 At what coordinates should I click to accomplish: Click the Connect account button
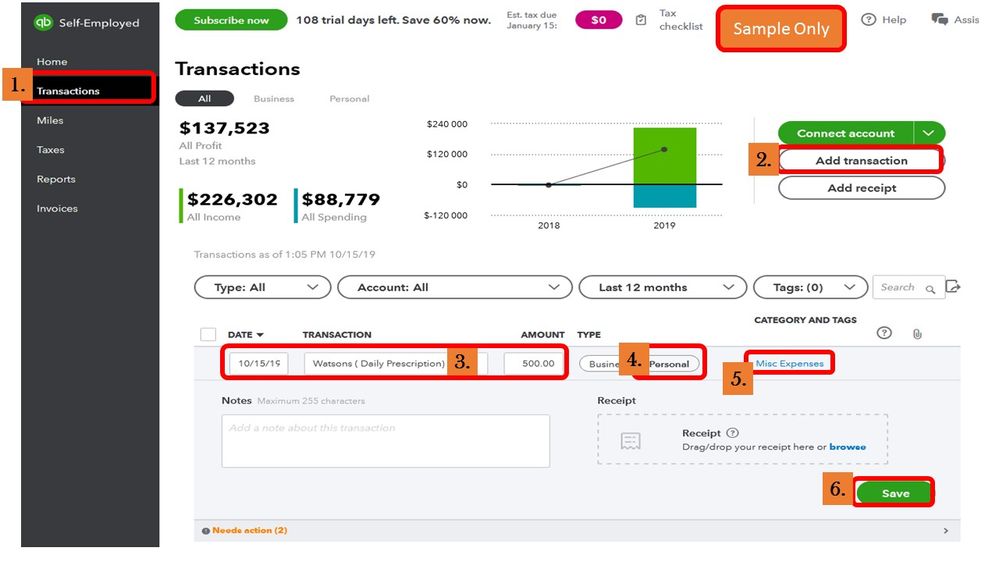click(845, 133)
